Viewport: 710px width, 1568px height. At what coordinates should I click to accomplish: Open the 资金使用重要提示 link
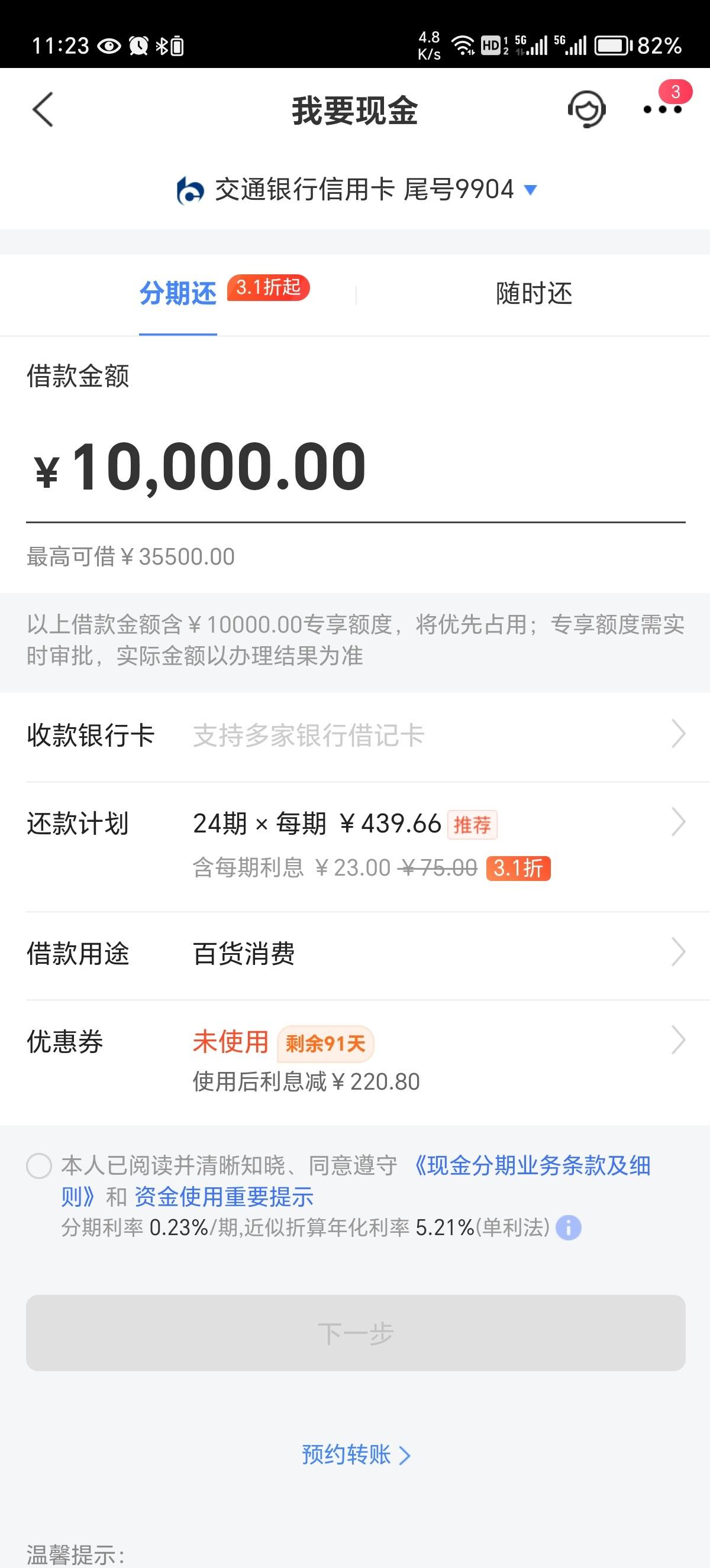[224, 1197]
